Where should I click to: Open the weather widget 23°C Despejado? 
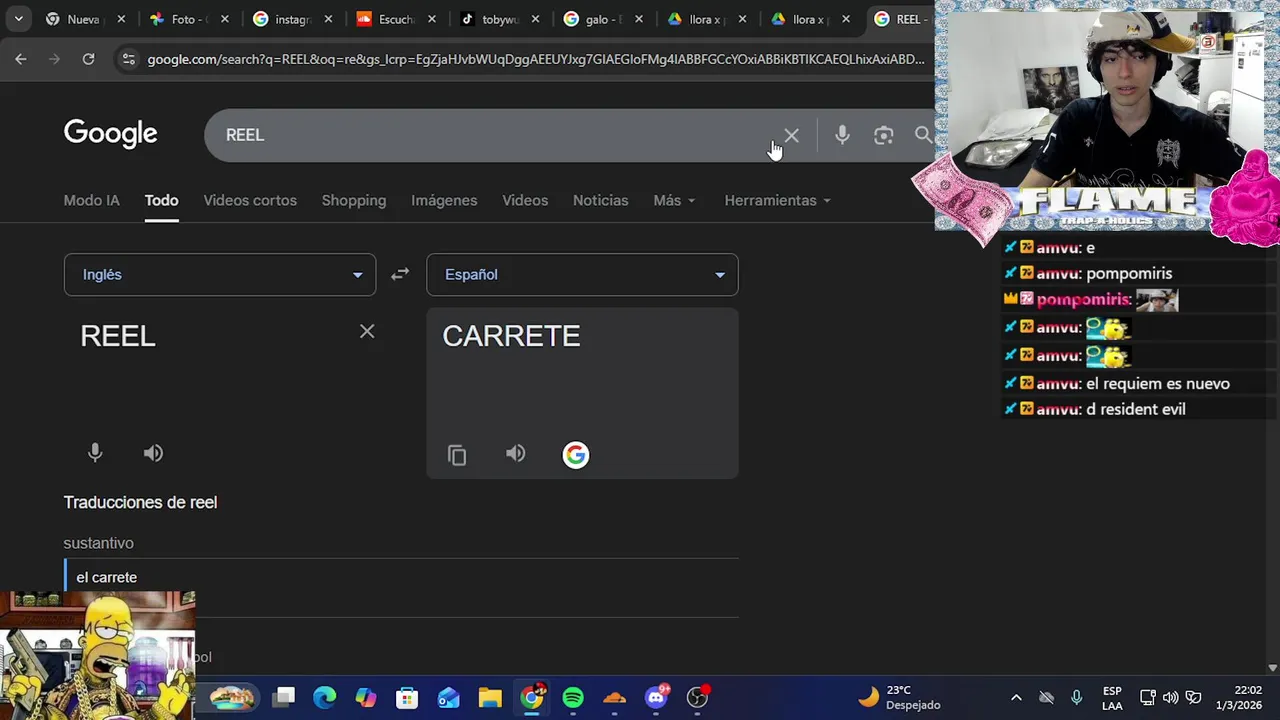coord(898,697)
